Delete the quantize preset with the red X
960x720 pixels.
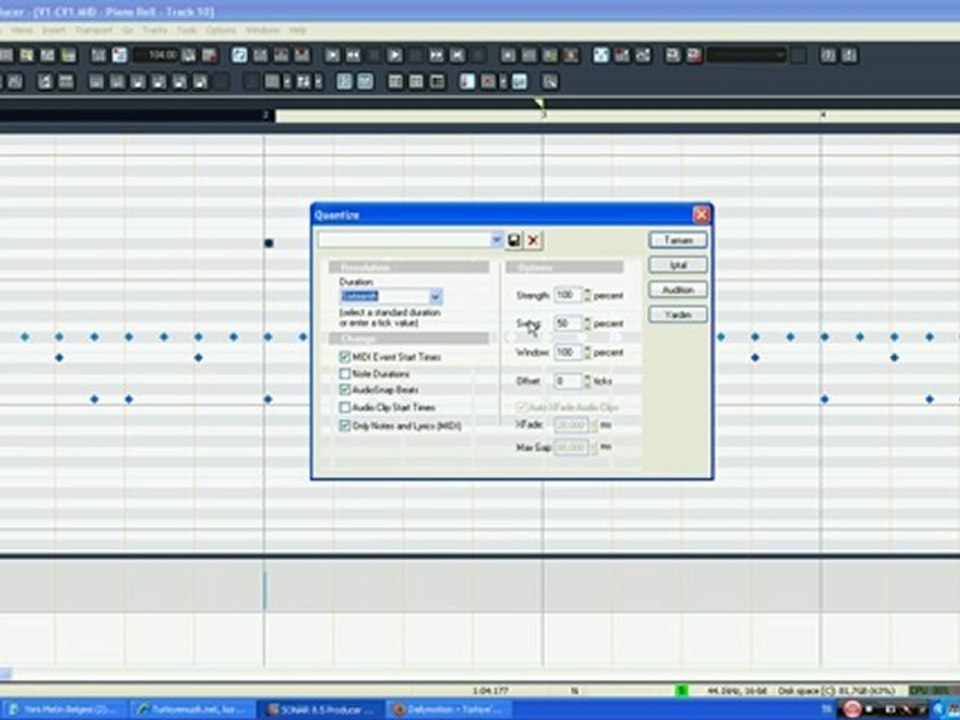coord(533,241)
